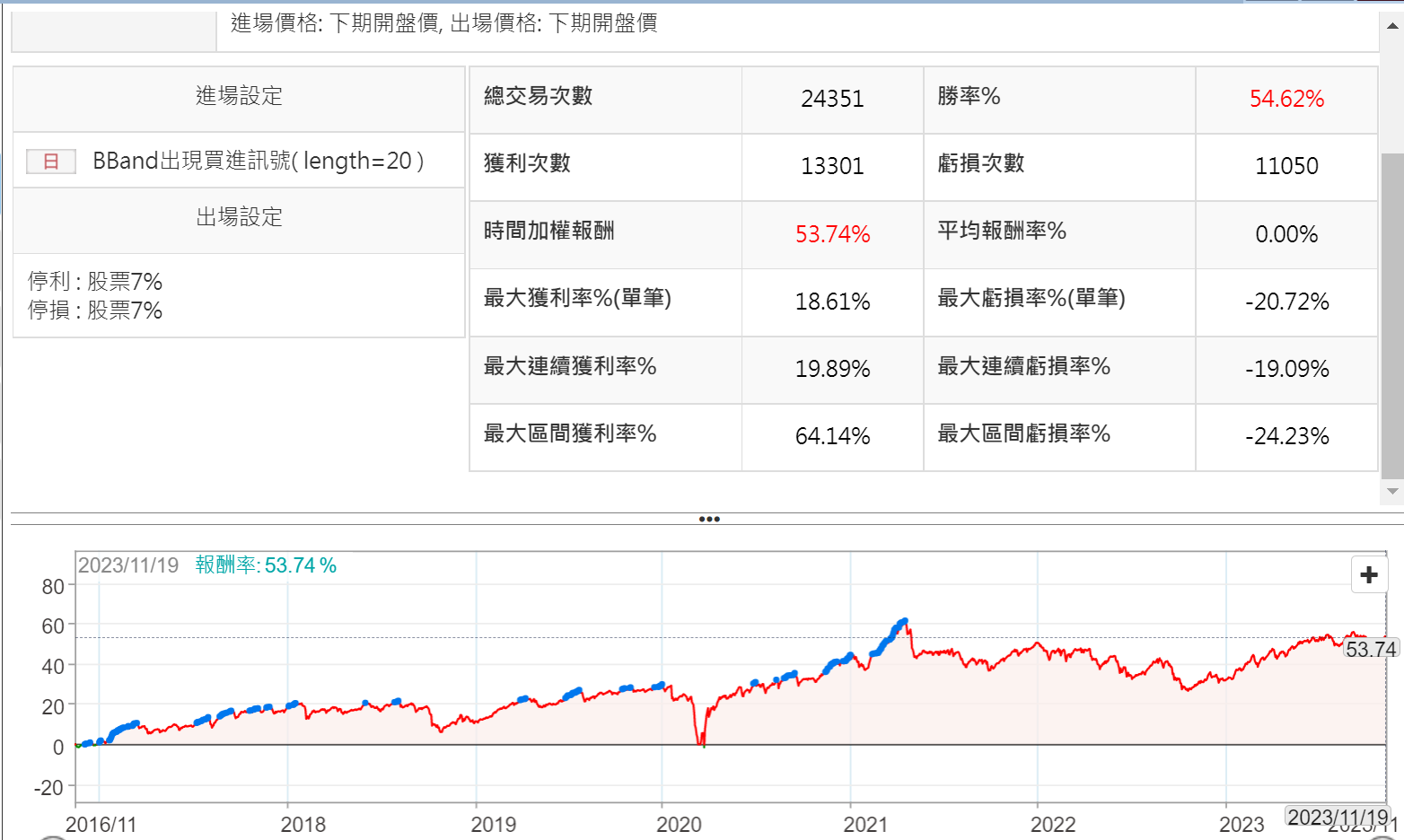Select the 24351 total trades value
Image resolution: width=1404 pixels, height=840 pixels.
(832, 99)
